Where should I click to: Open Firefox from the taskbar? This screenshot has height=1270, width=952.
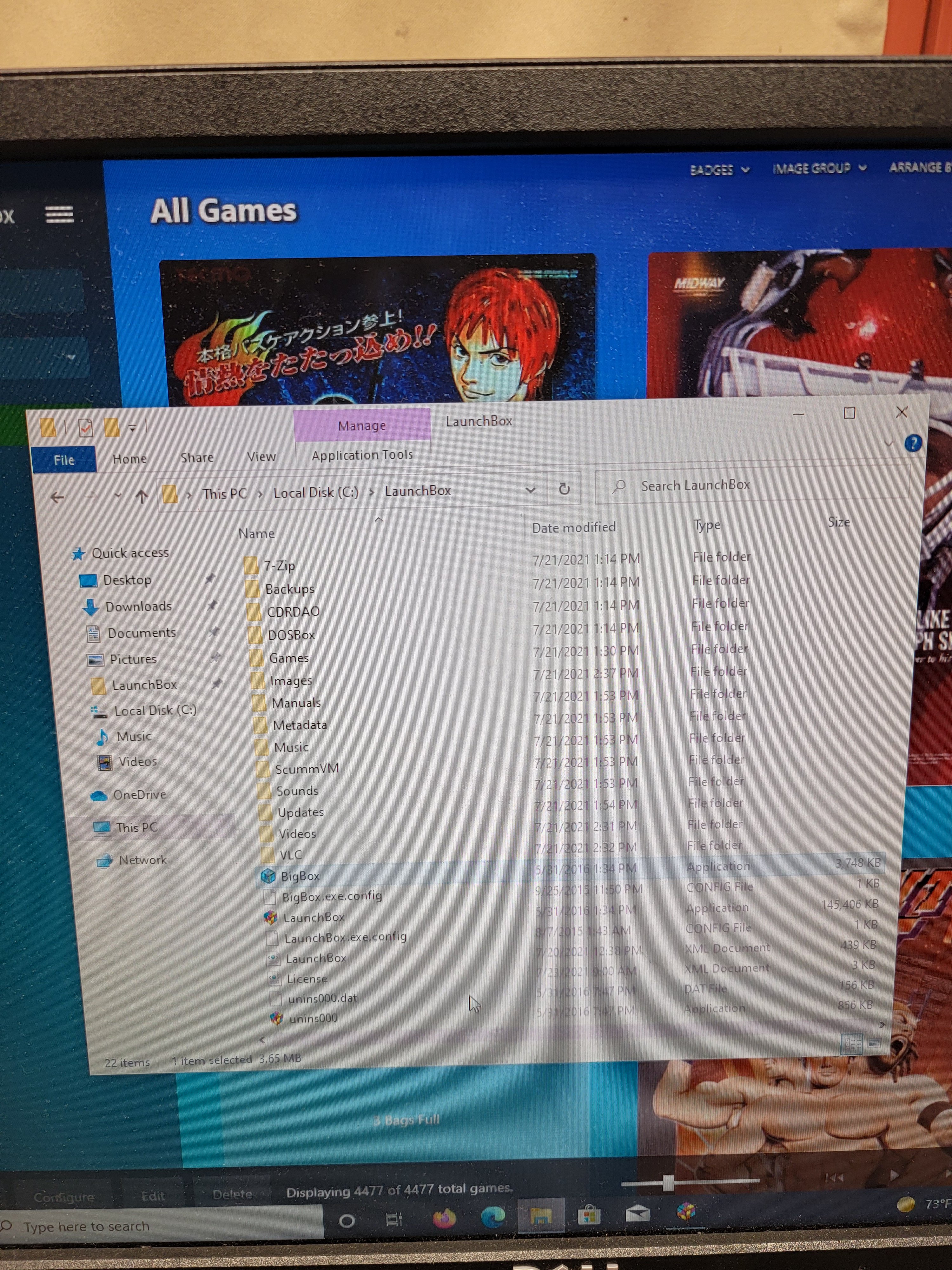coord(444,1217)
